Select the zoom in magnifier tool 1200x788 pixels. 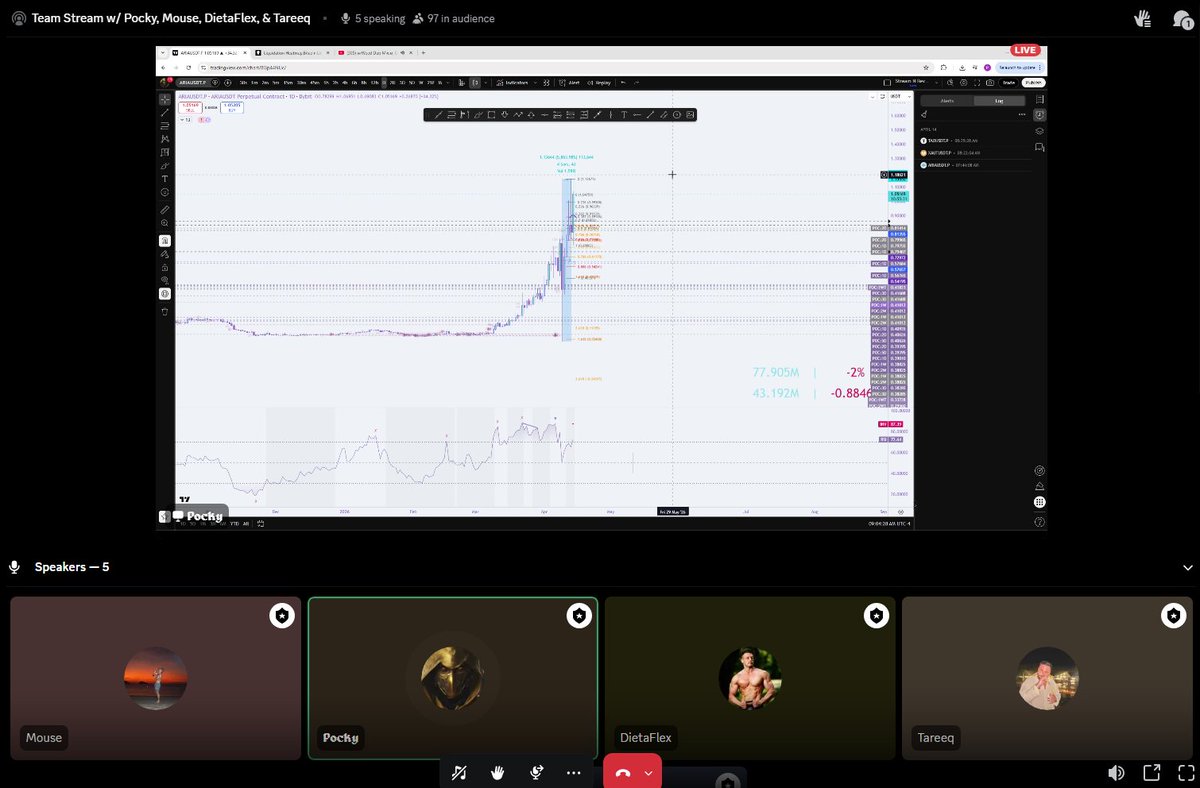pyautogui.click(x=164, y=223)
